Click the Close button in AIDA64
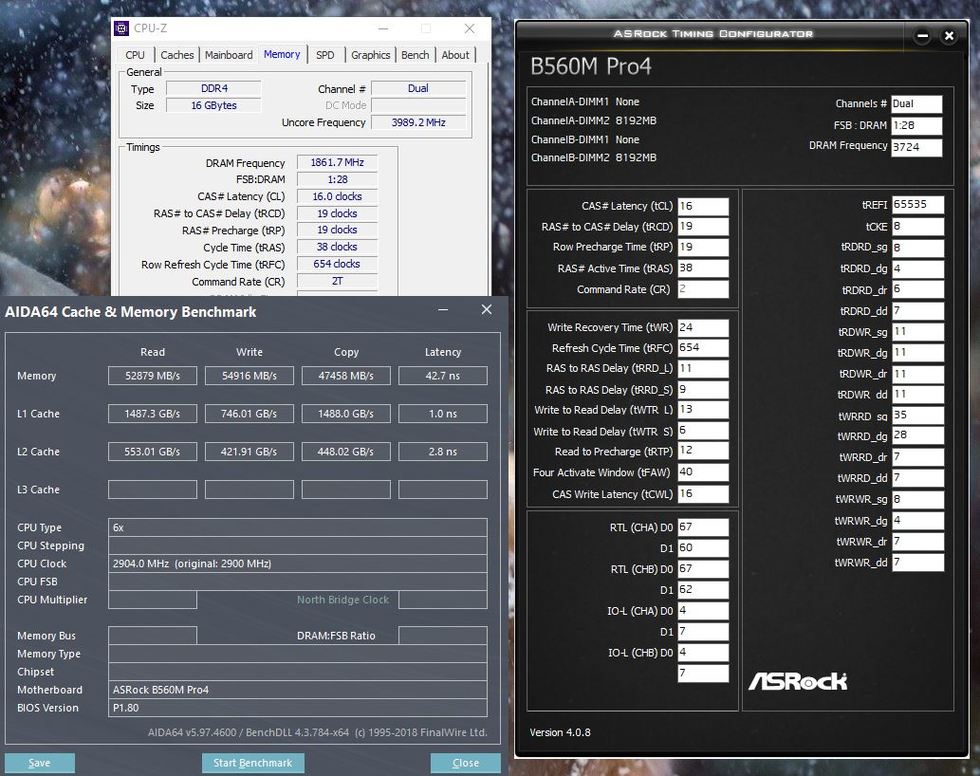Viewport: 980px width, 776px height. point(465,763)
